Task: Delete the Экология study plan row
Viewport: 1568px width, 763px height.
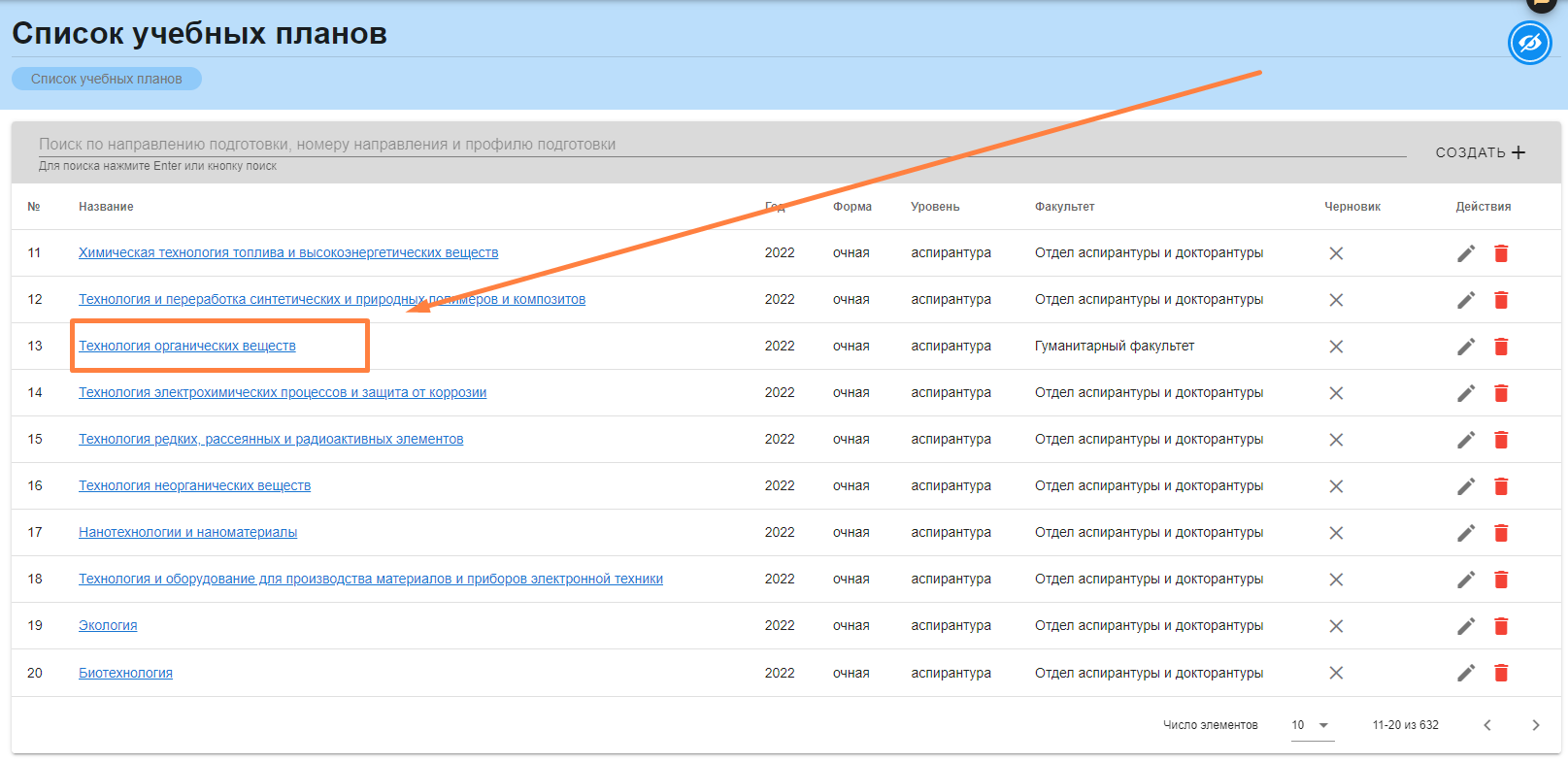Action: click(1501, 626)
